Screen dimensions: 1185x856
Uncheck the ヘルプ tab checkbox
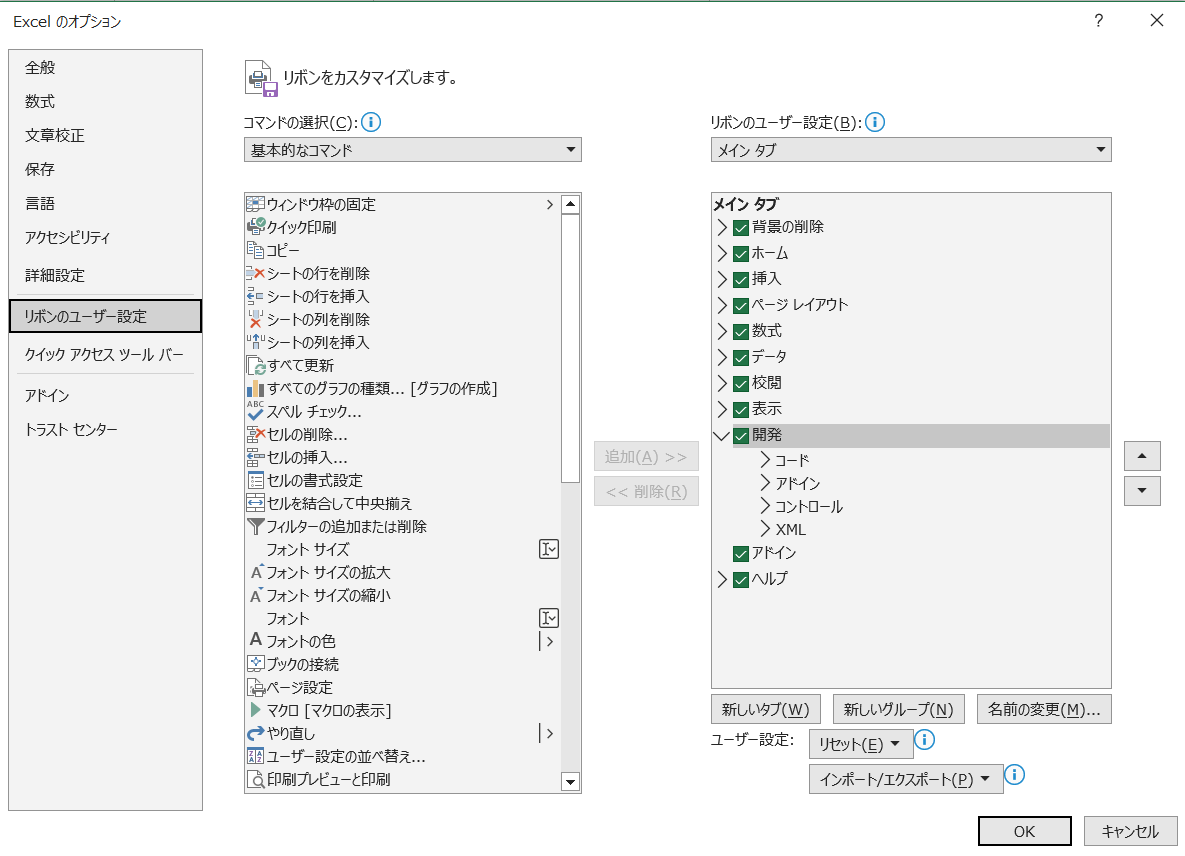point(741,579)
